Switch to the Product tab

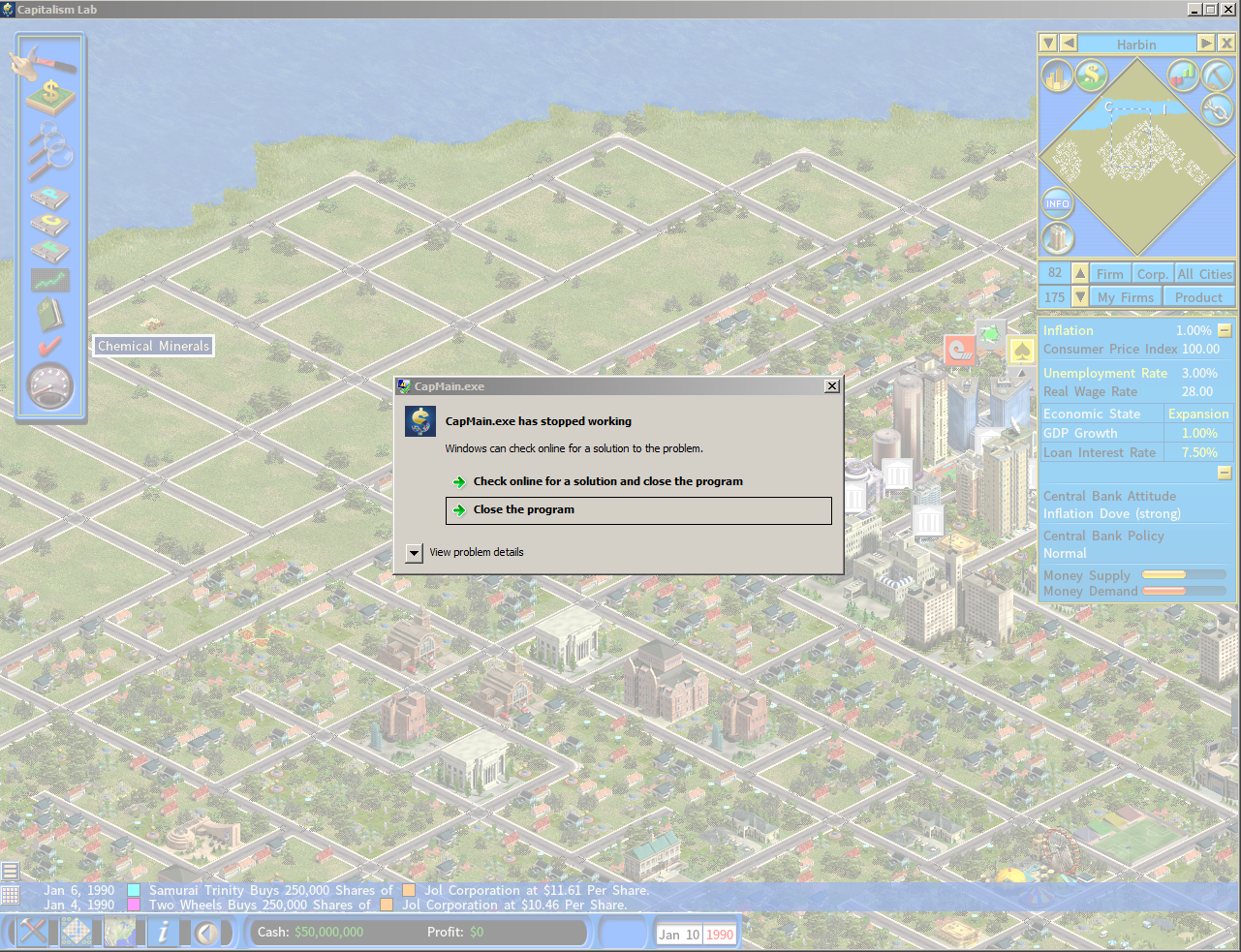[1198, 296]
